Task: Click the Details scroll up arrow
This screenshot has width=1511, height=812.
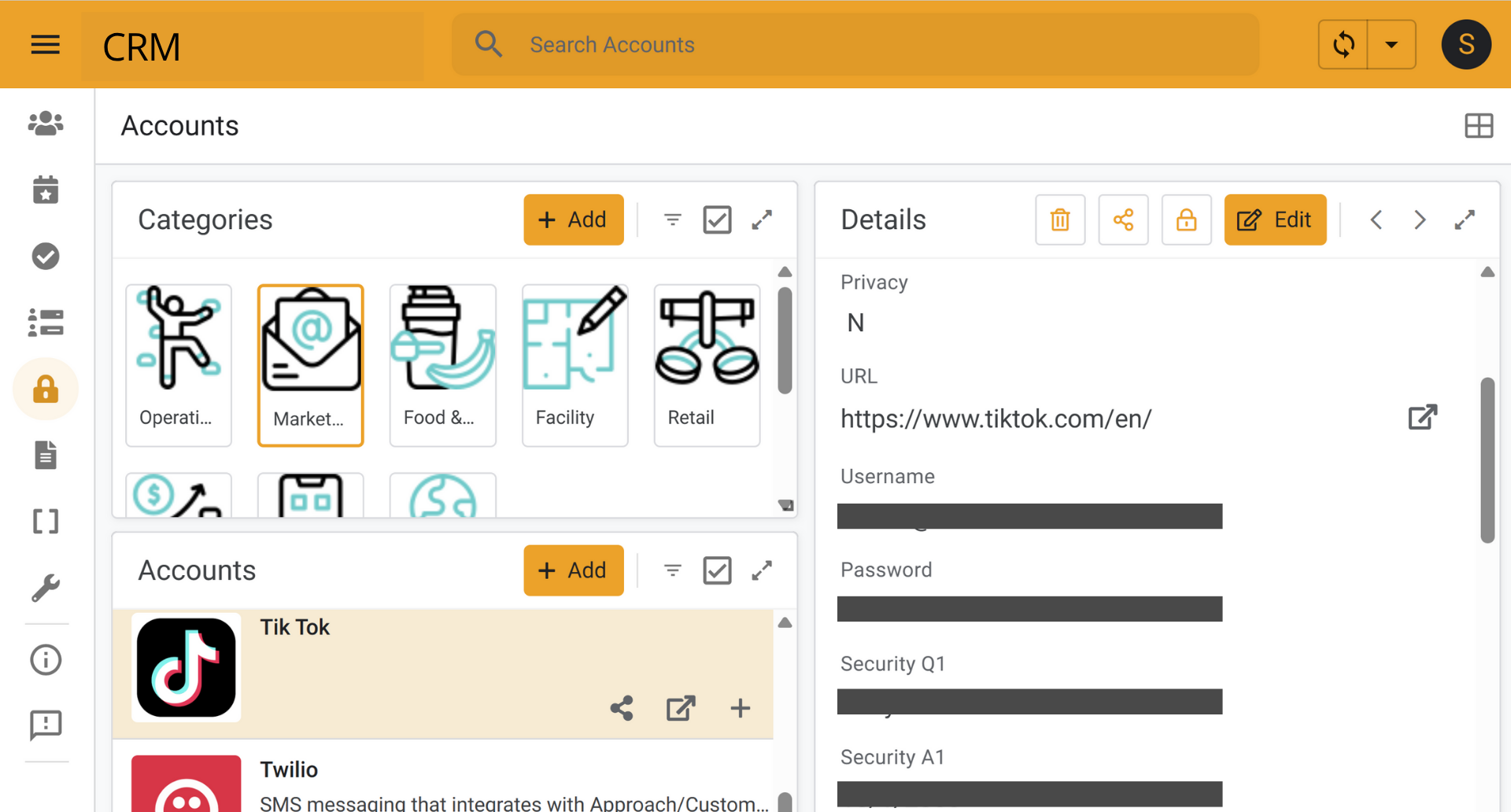Action: click(x=1487, y=272)
